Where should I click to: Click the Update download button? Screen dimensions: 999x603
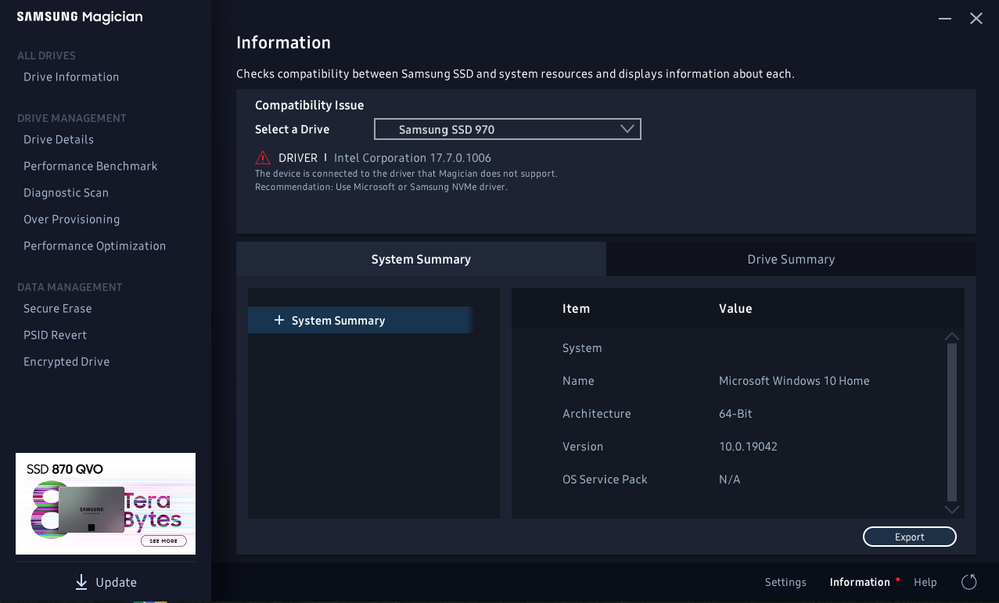coord(106,582)
